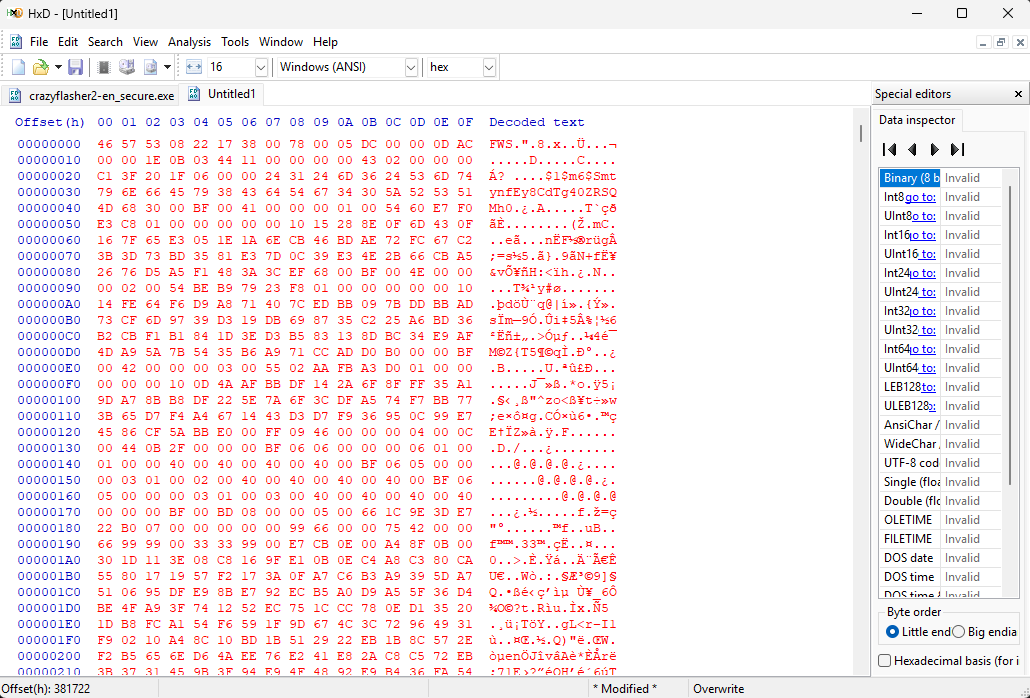Enable Hexadecimal basis checkbox
Viewport: 1030px width, 698px height.
(x=885, y=661)
